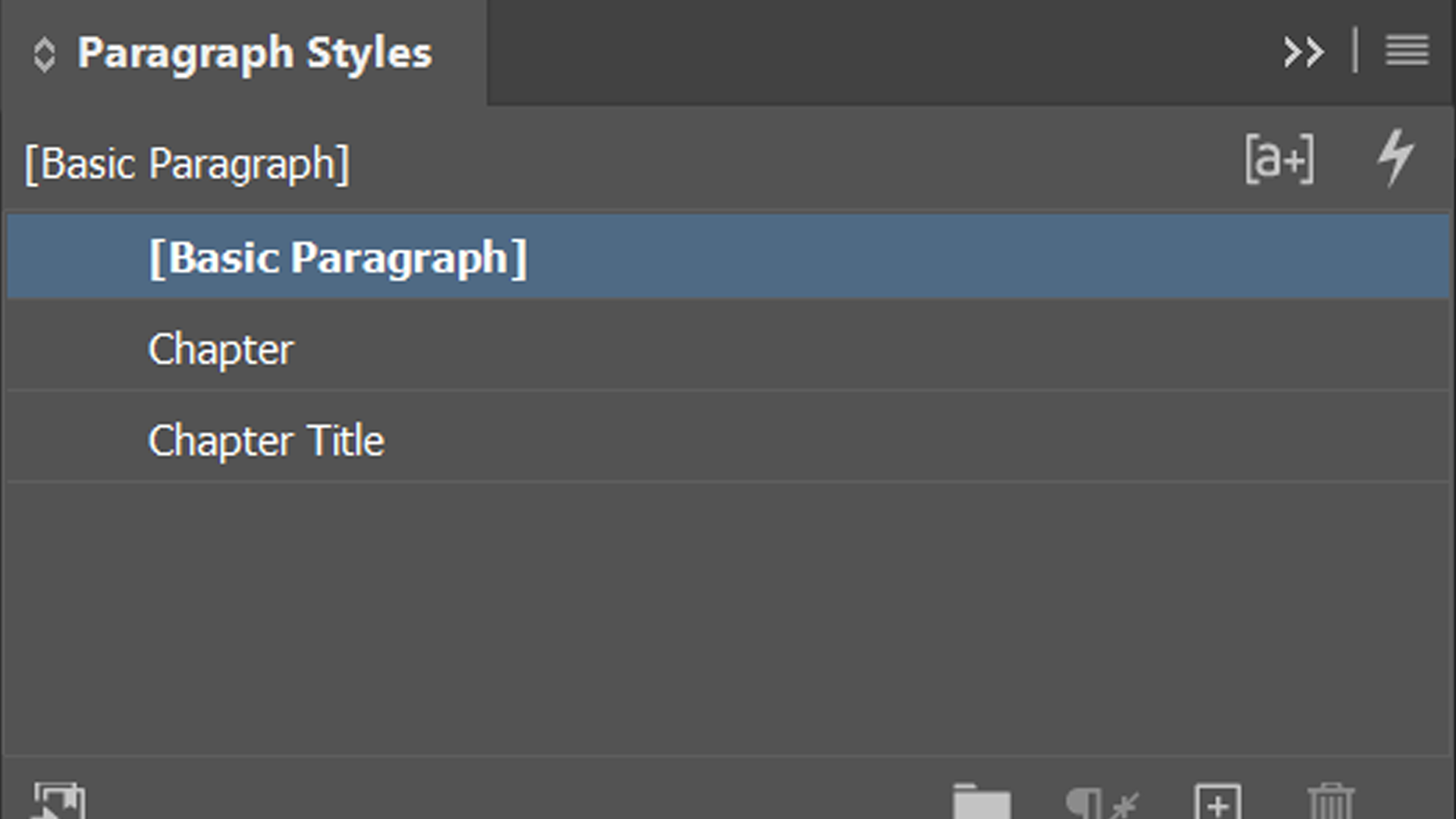Select the Chapter Title paragraph style
The width and height of the screenshot is (1456, 819).
tap(266, 441)
